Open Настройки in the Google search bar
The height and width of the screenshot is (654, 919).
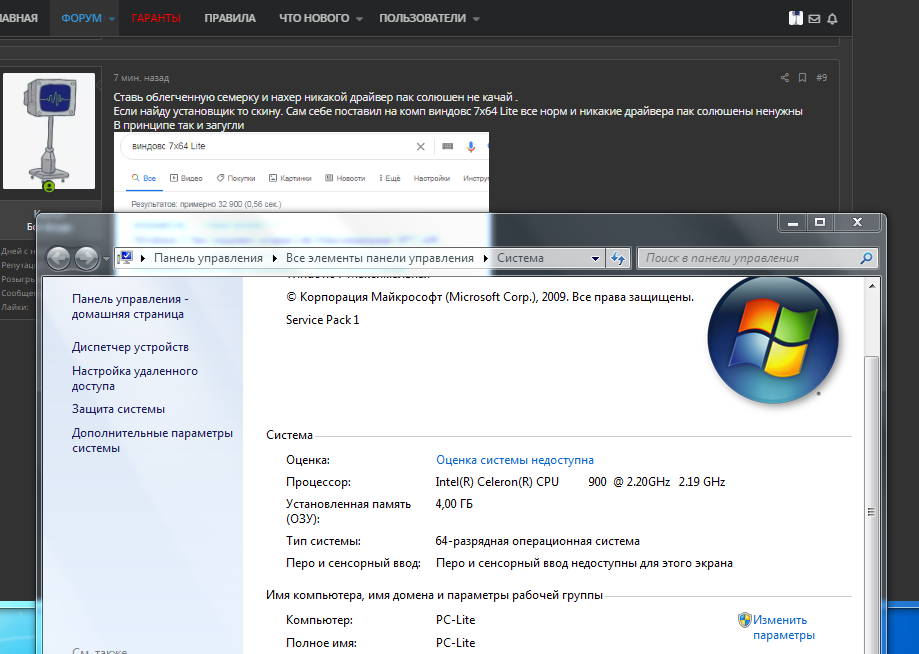click(431, 178)
